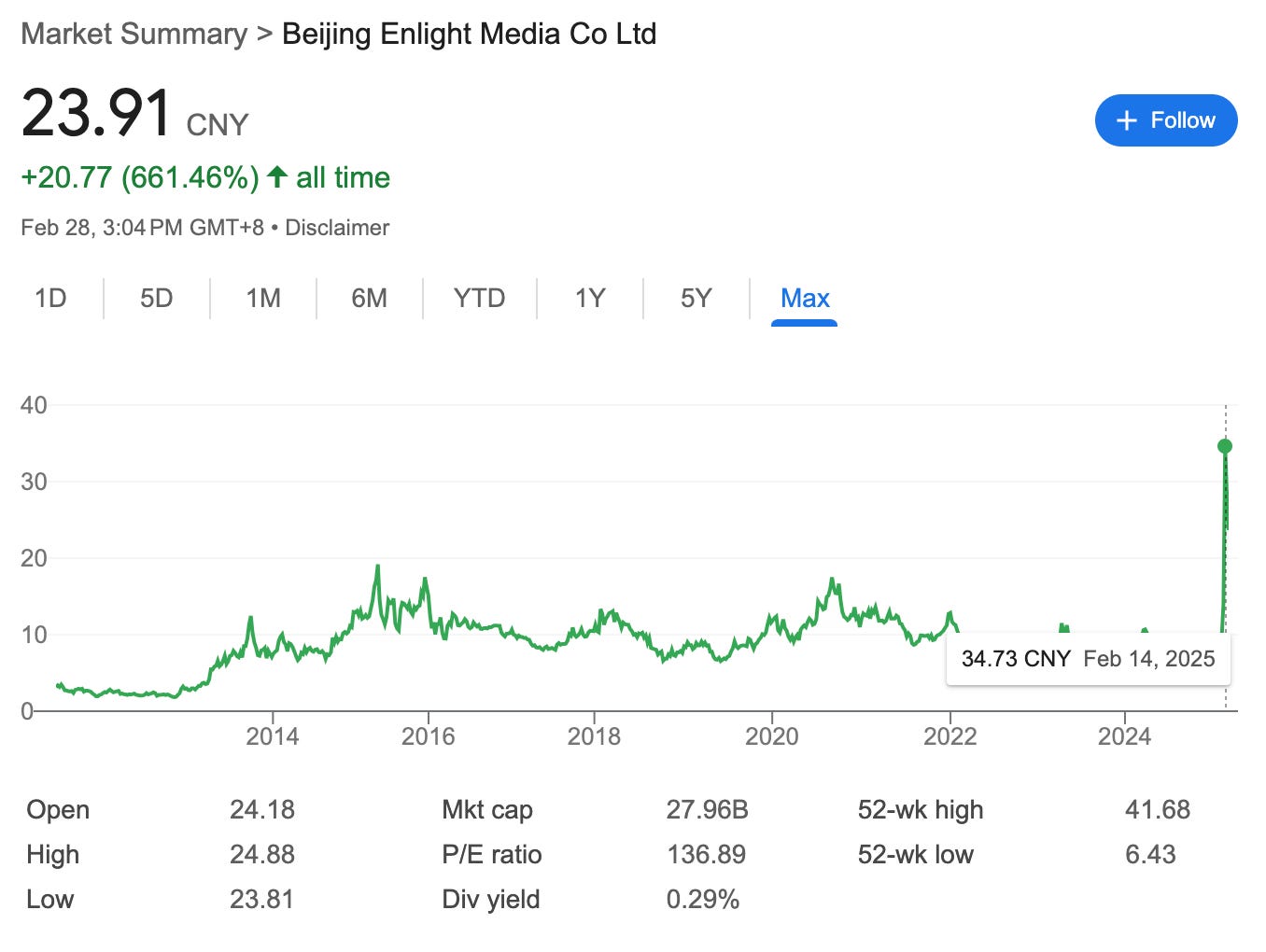
Task: Click the 10 y-axis label
Action: click(x=34, y=635)
